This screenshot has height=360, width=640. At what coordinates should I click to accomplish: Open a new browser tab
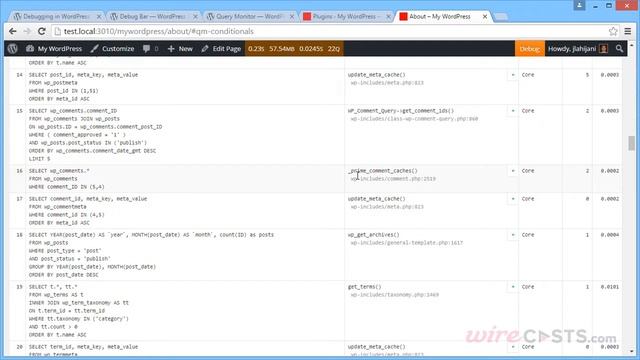tap(501, 17)
